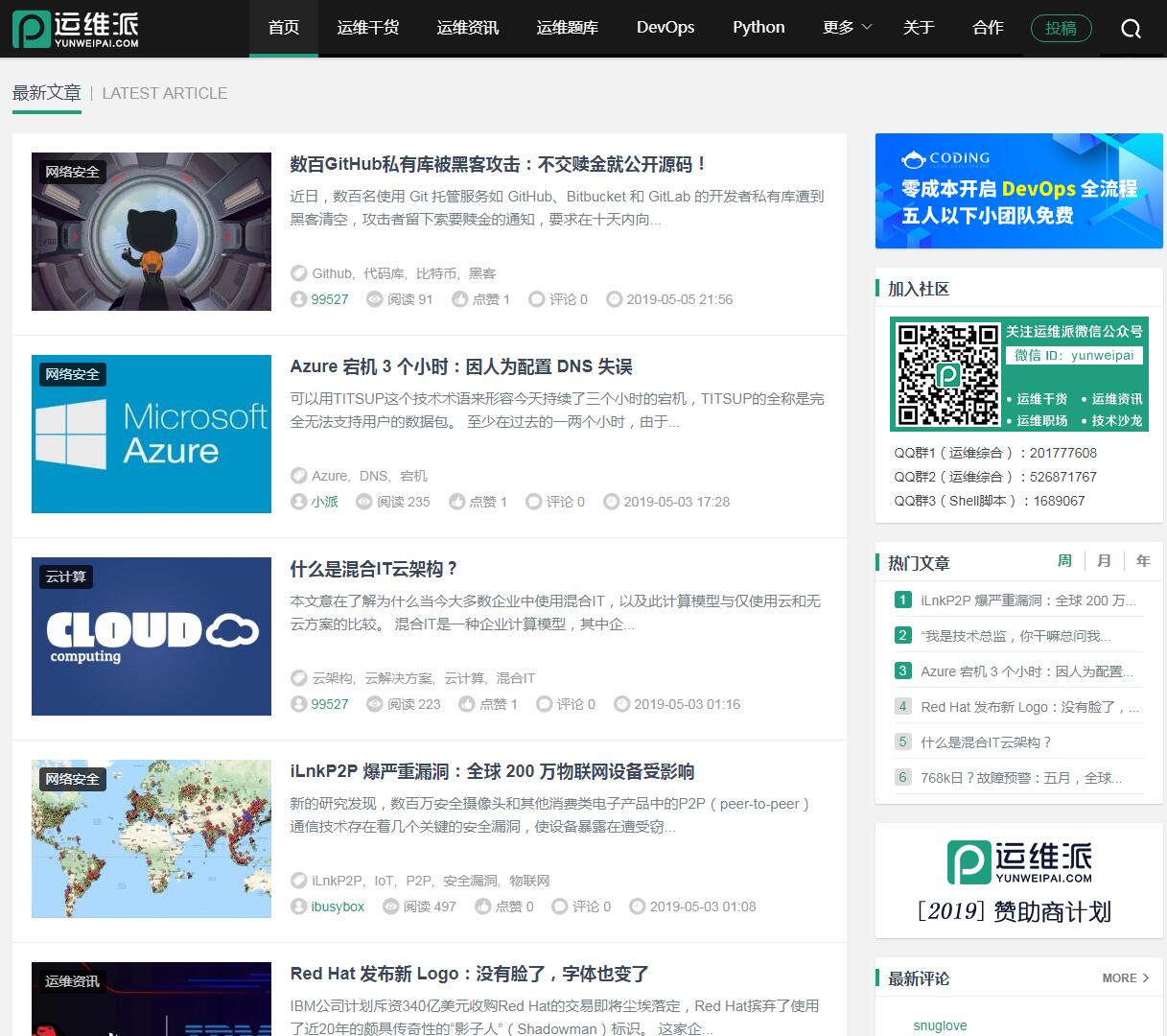Click the 比特币 tag
Viewport: 1167px width, 1036px height.
click(x=436, y=273)
